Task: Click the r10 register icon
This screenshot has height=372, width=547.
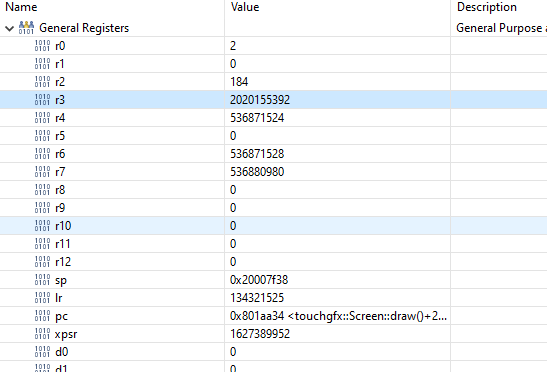Action: coord(42,226)
